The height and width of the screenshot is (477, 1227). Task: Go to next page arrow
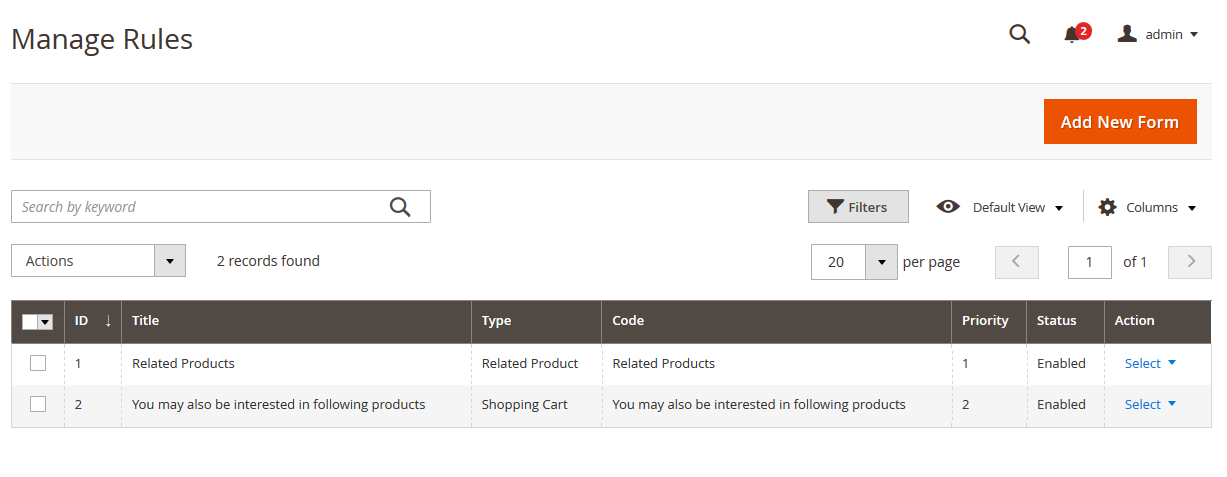[x=1190, y=262]
